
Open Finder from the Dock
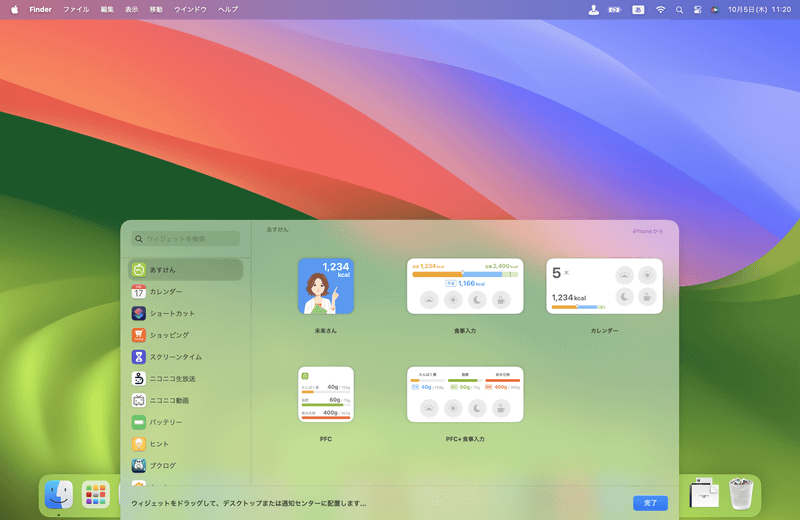pyautogui.click(x=59, y=494)
